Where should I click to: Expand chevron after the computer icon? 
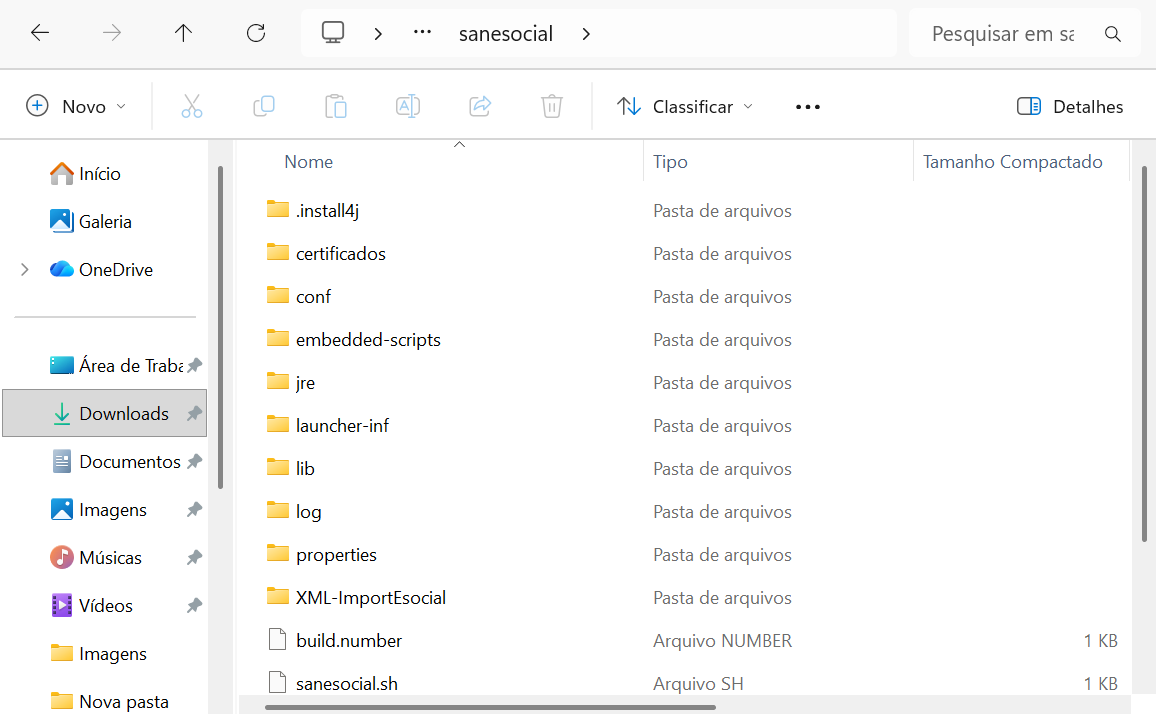378,34
